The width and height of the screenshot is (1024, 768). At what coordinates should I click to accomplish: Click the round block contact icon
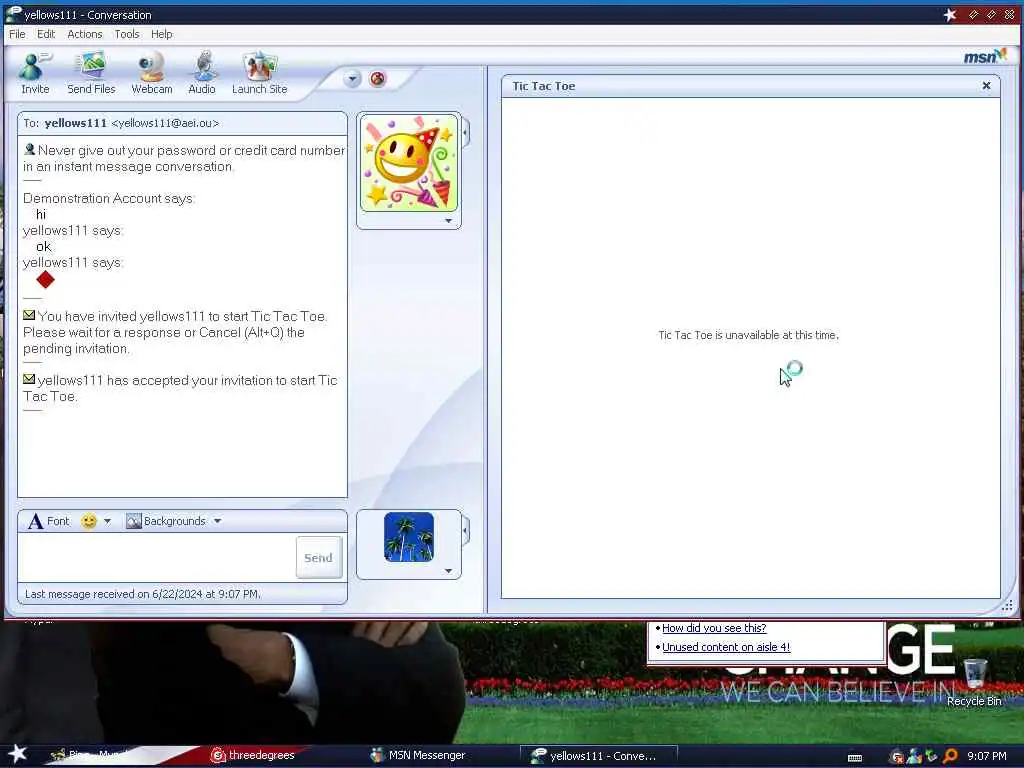click(377, 79)
